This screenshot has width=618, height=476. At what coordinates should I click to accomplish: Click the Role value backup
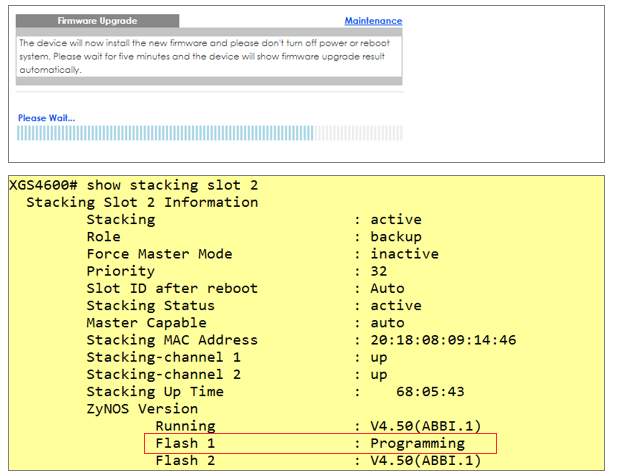pyautogui.click(x=396, y=237)
